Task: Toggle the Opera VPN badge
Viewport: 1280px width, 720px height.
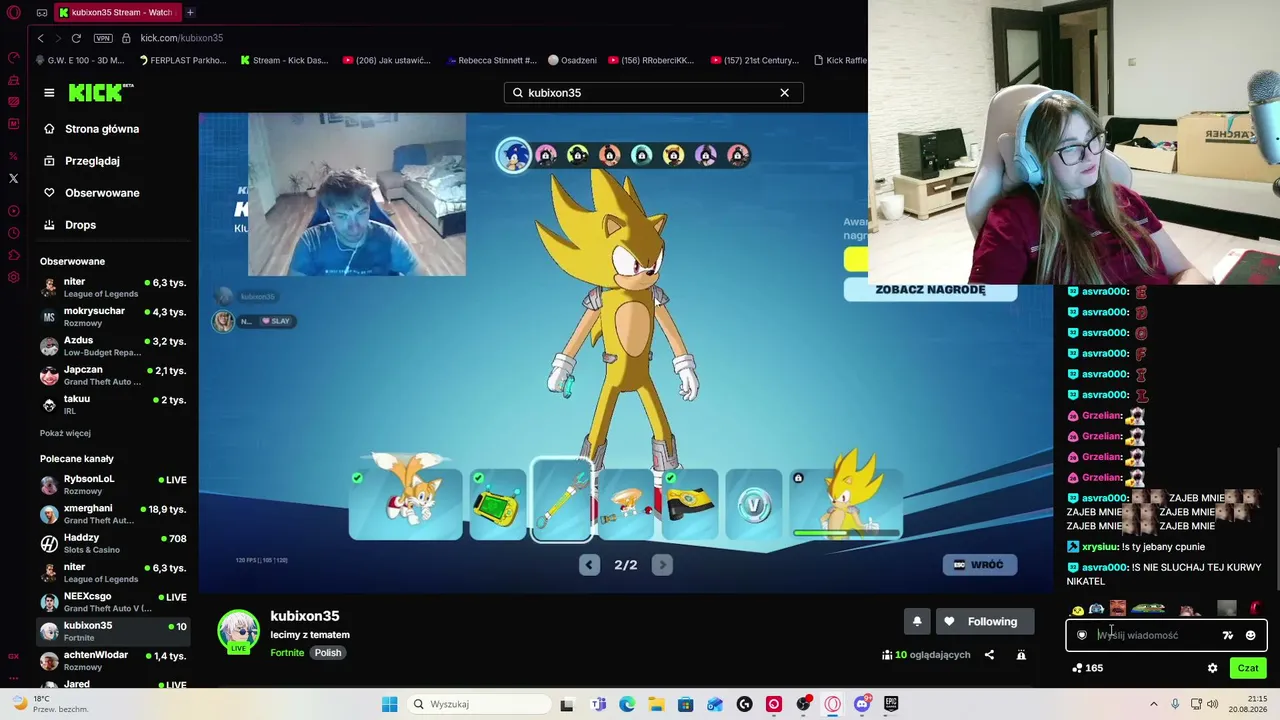Action: pos(103,38)
